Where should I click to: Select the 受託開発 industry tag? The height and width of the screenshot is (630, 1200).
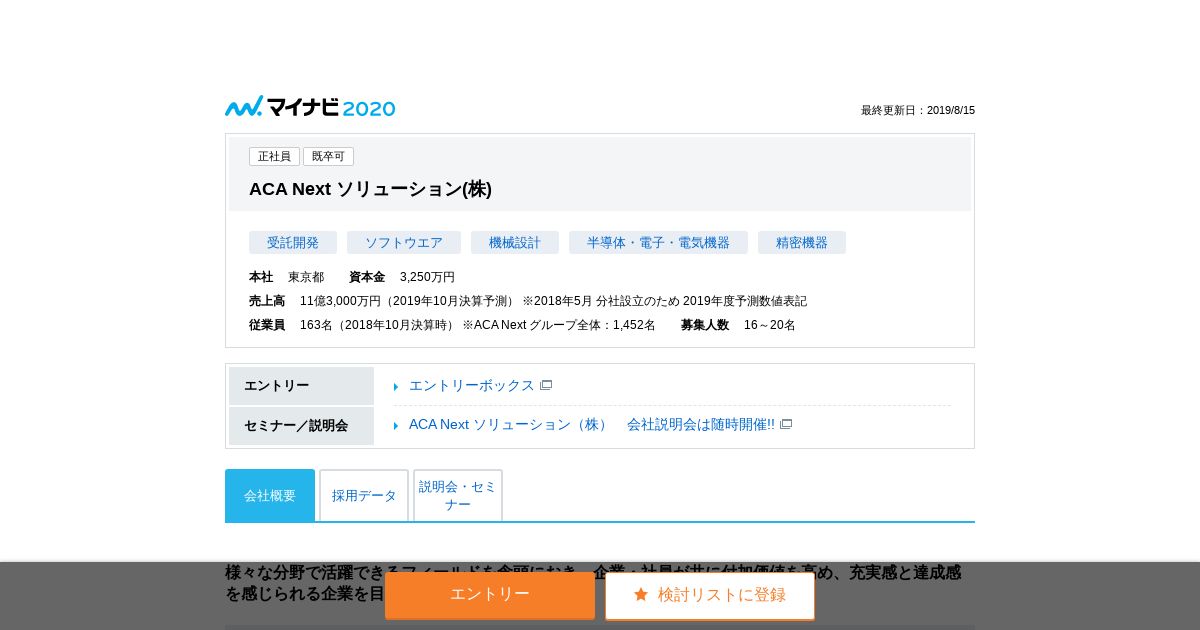coord(293,243)
